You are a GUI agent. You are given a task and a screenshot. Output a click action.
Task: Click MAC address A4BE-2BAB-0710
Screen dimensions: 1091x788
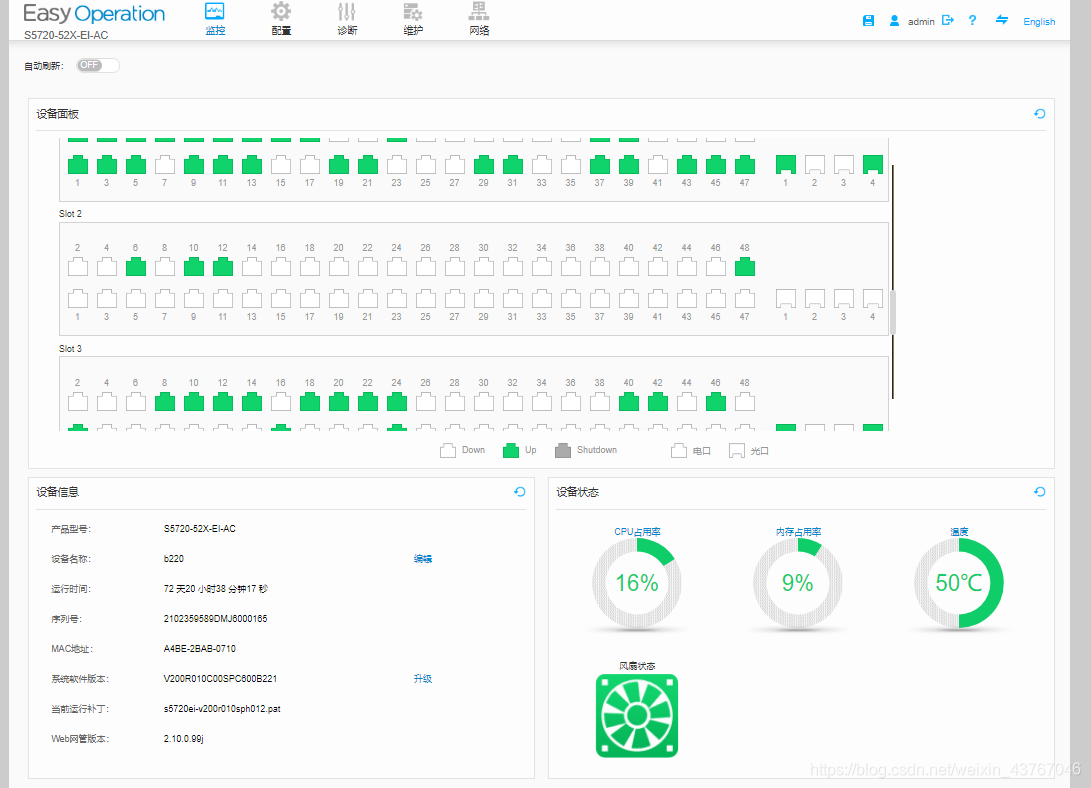[x=200, y=649]
